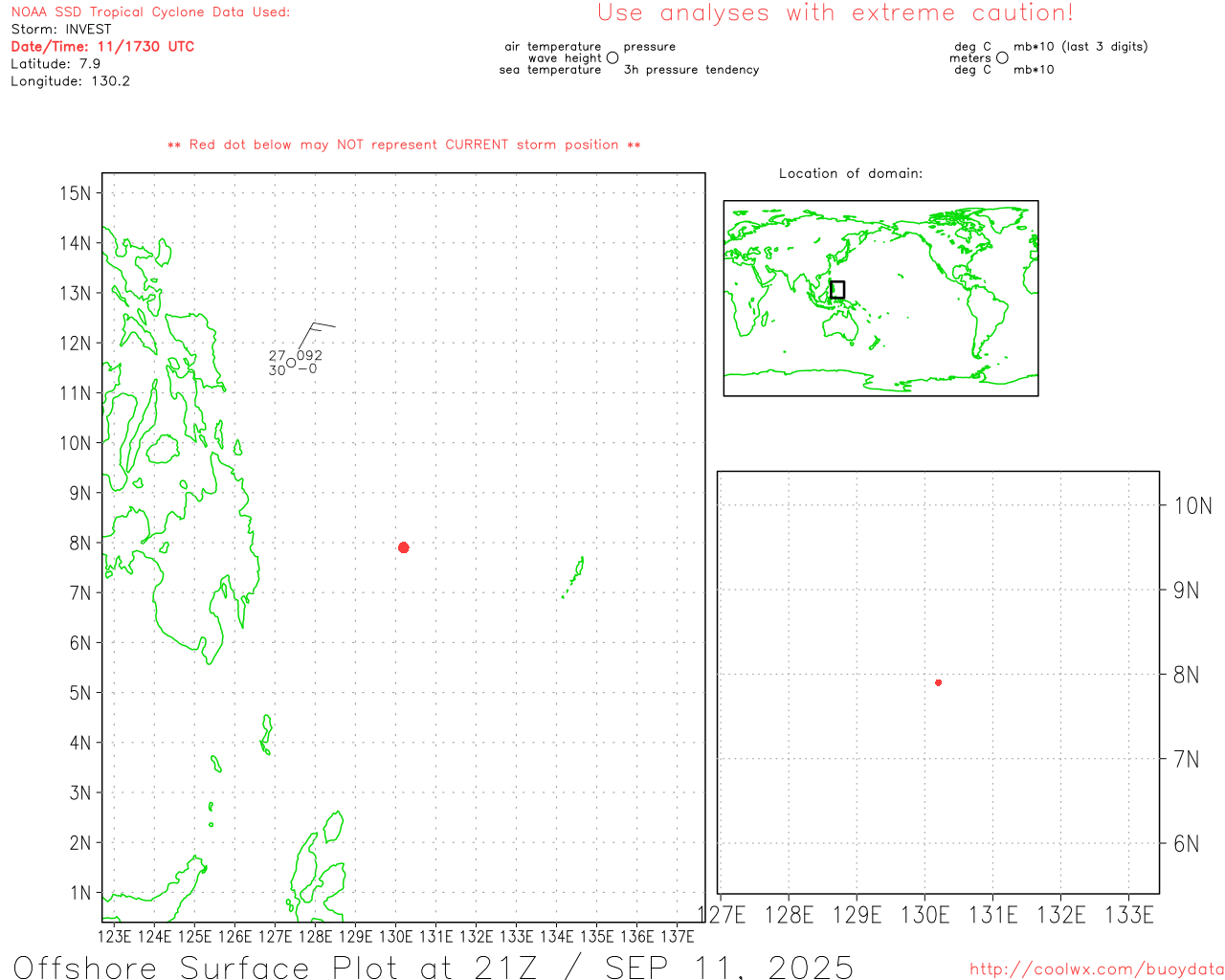Click the '130E' label on main map axis
This screenshot has height=980, width=1225.
click(395, 936)
